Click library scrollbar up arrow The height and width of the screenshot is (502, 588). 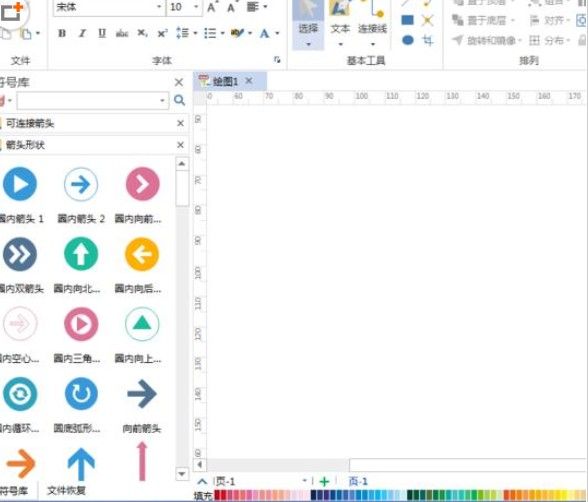(x=182, y=163)
